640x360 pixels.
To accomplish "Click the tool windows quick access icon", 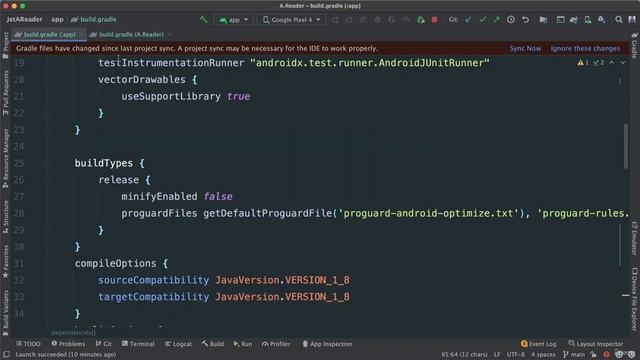I will 7,355.
